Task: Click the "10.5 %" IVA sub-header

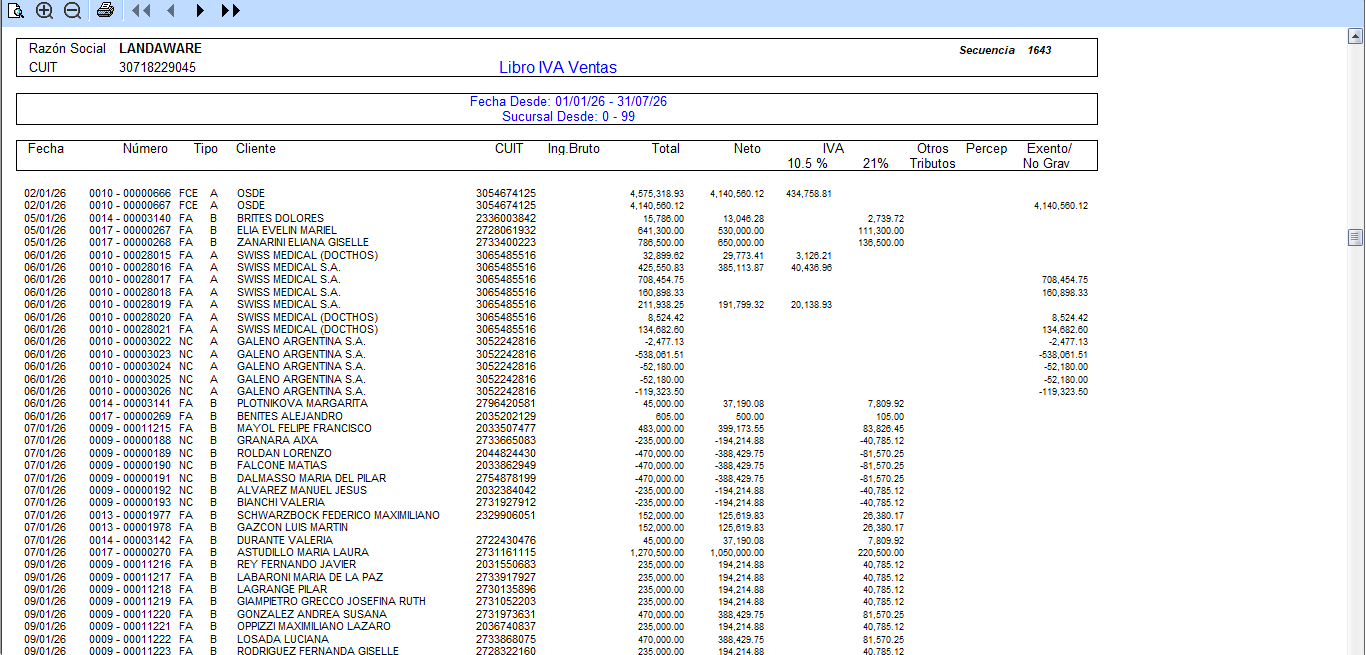Action: click(x=807, y=163)
